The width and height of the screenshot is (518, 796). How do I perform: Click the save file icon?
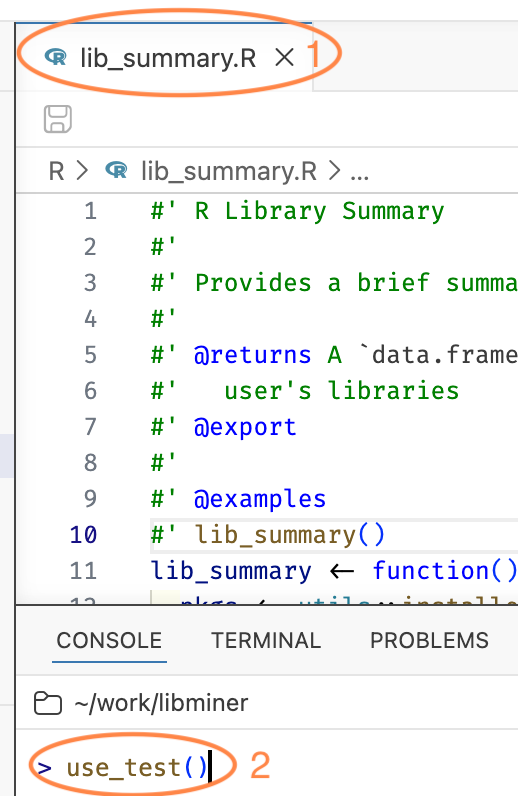tap(58, 119)
